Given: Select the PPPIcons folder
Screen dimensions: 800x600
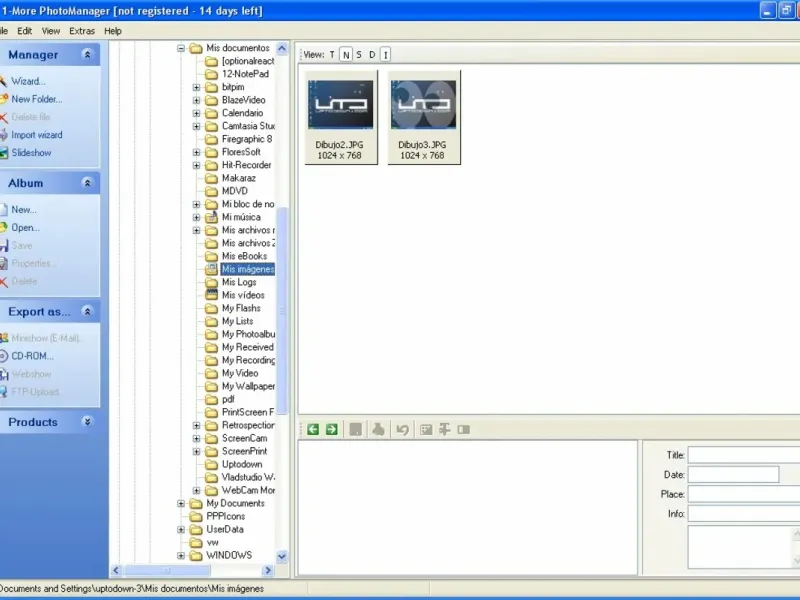Looking at the screenshot, I should [226, 516].
